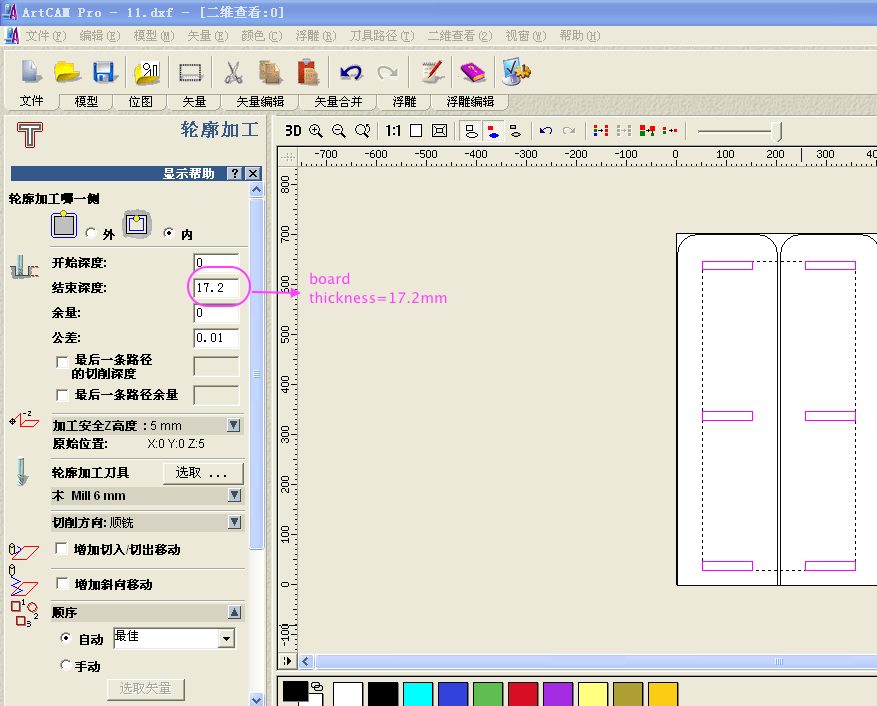The image size is (877, 706).
Task: Close the profile toolpath panel X
Action: 253,173
